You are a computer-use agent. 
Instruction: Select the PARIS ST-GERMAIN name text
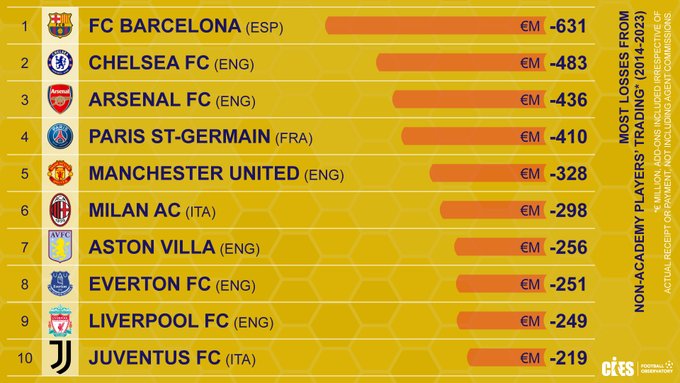coord(180,136)
